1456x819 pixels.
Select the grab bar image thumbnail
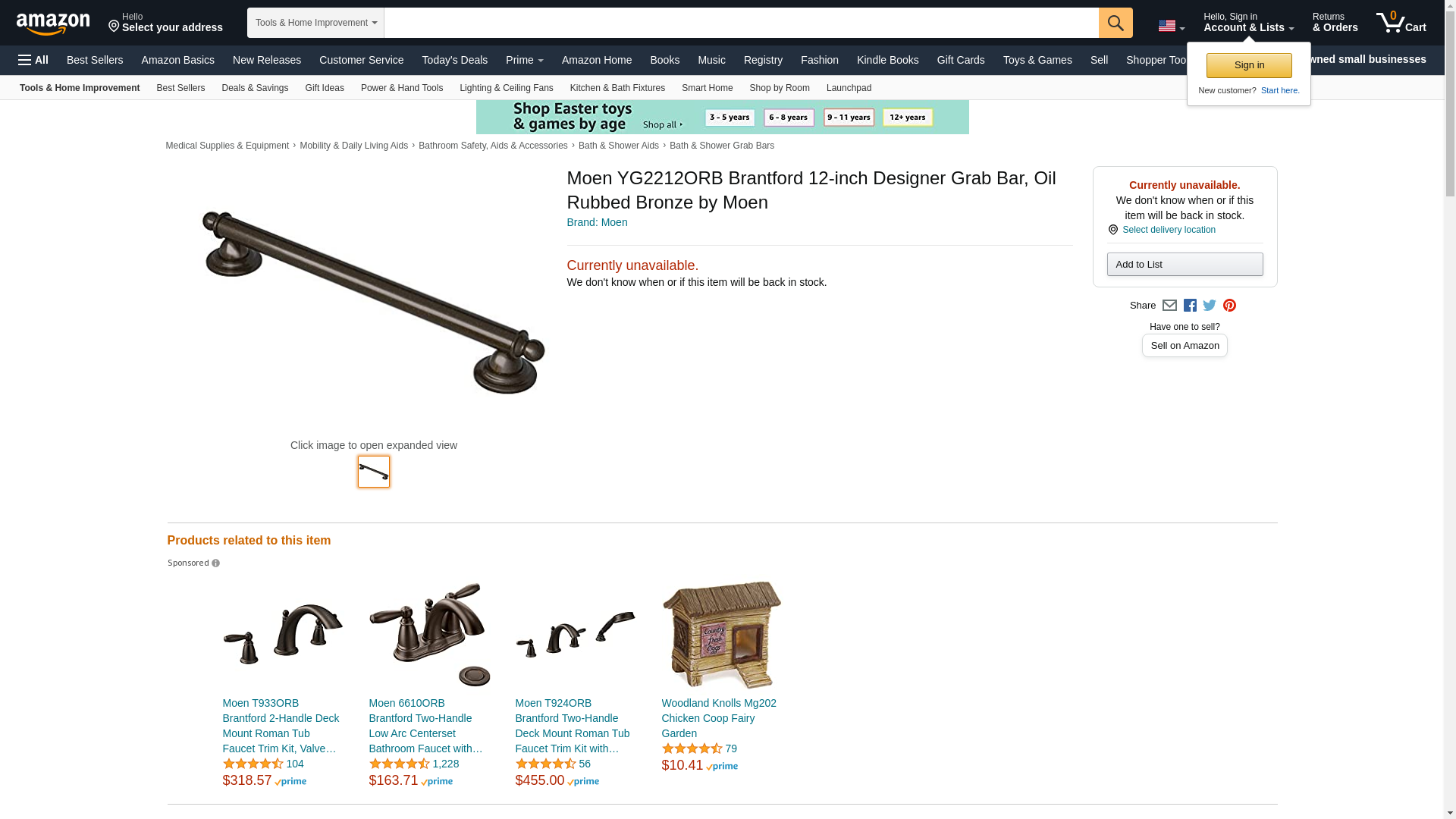(374, 472)
